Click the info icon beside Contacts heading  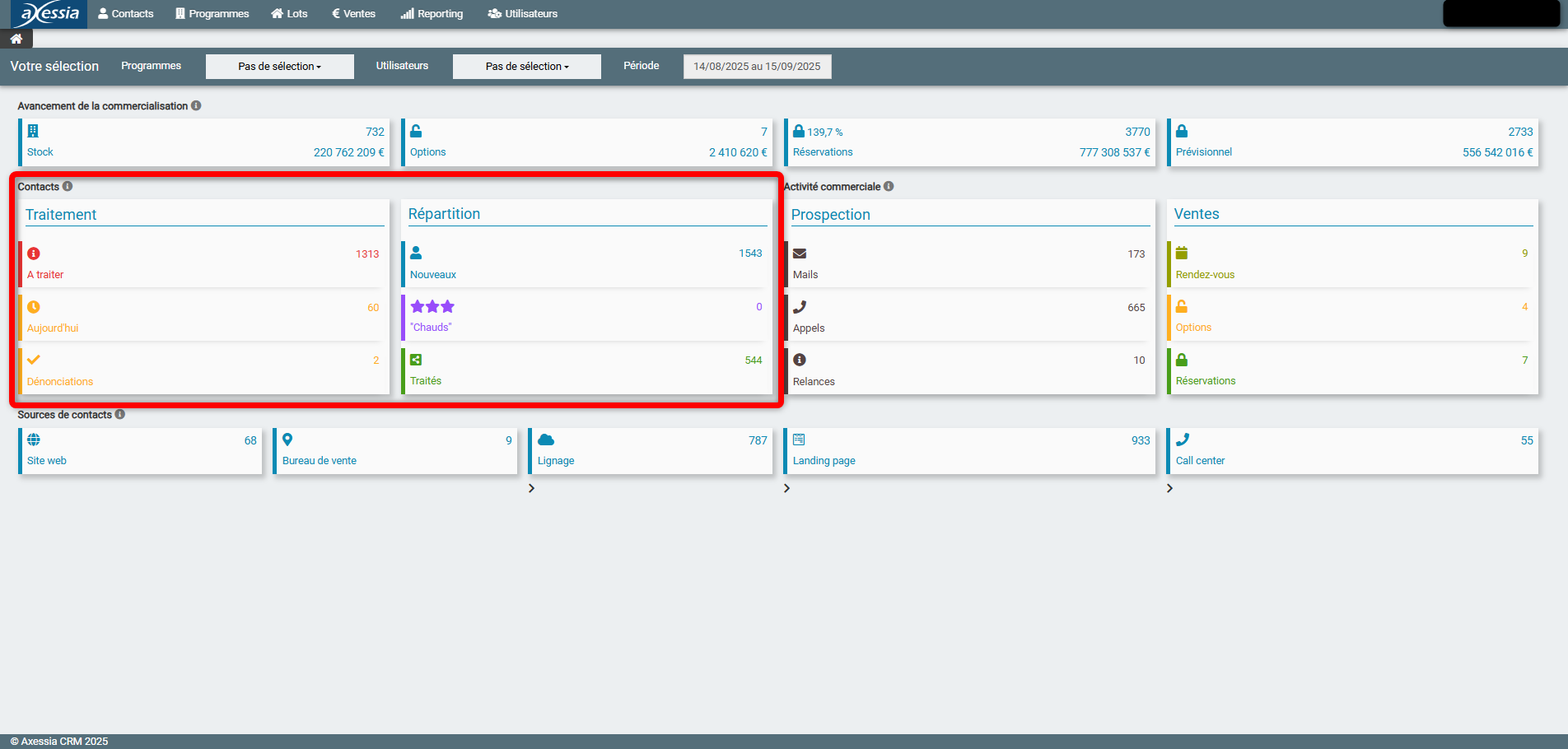[68, 186]
